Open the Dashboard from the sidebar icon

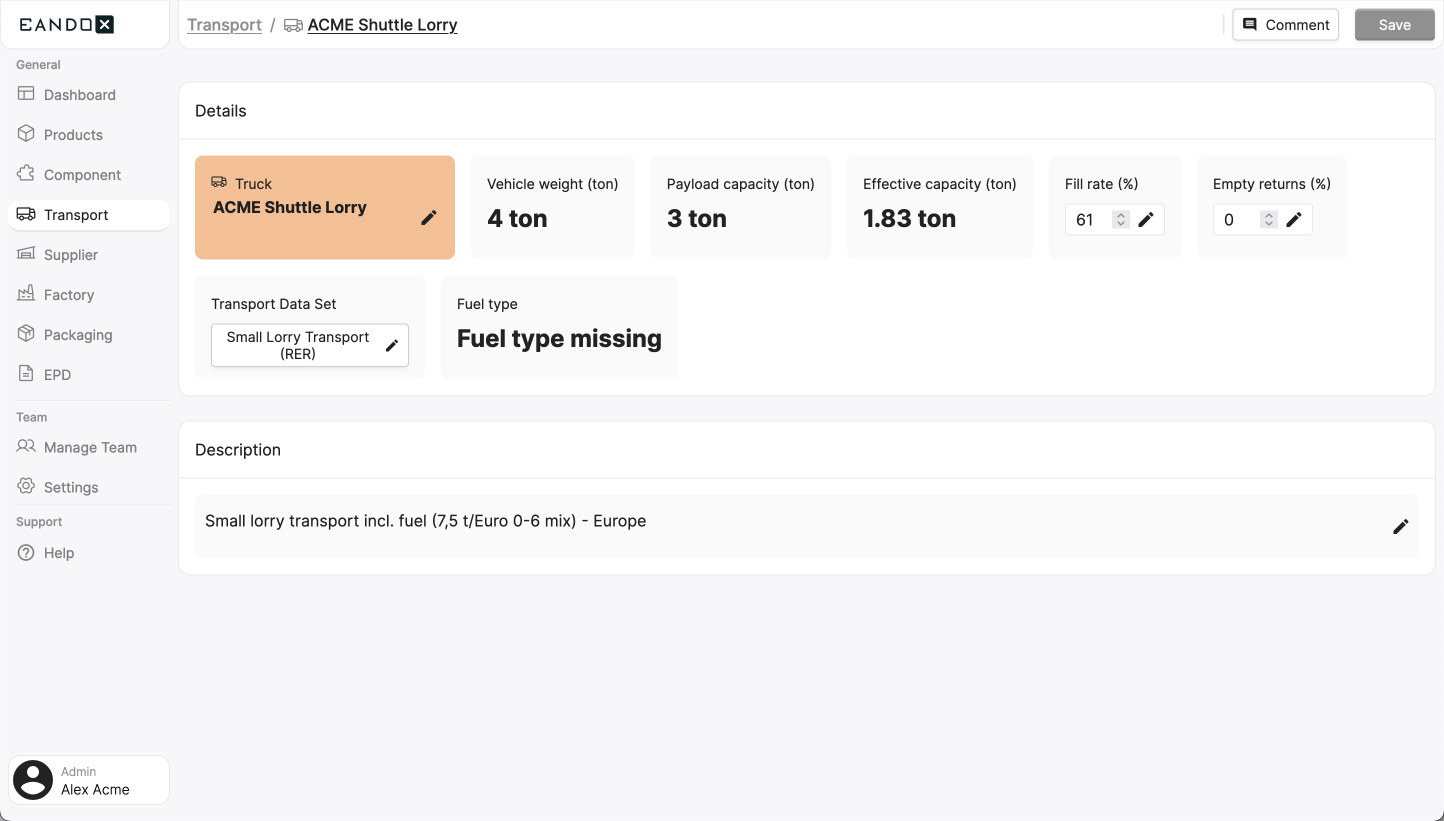point(26,94)
